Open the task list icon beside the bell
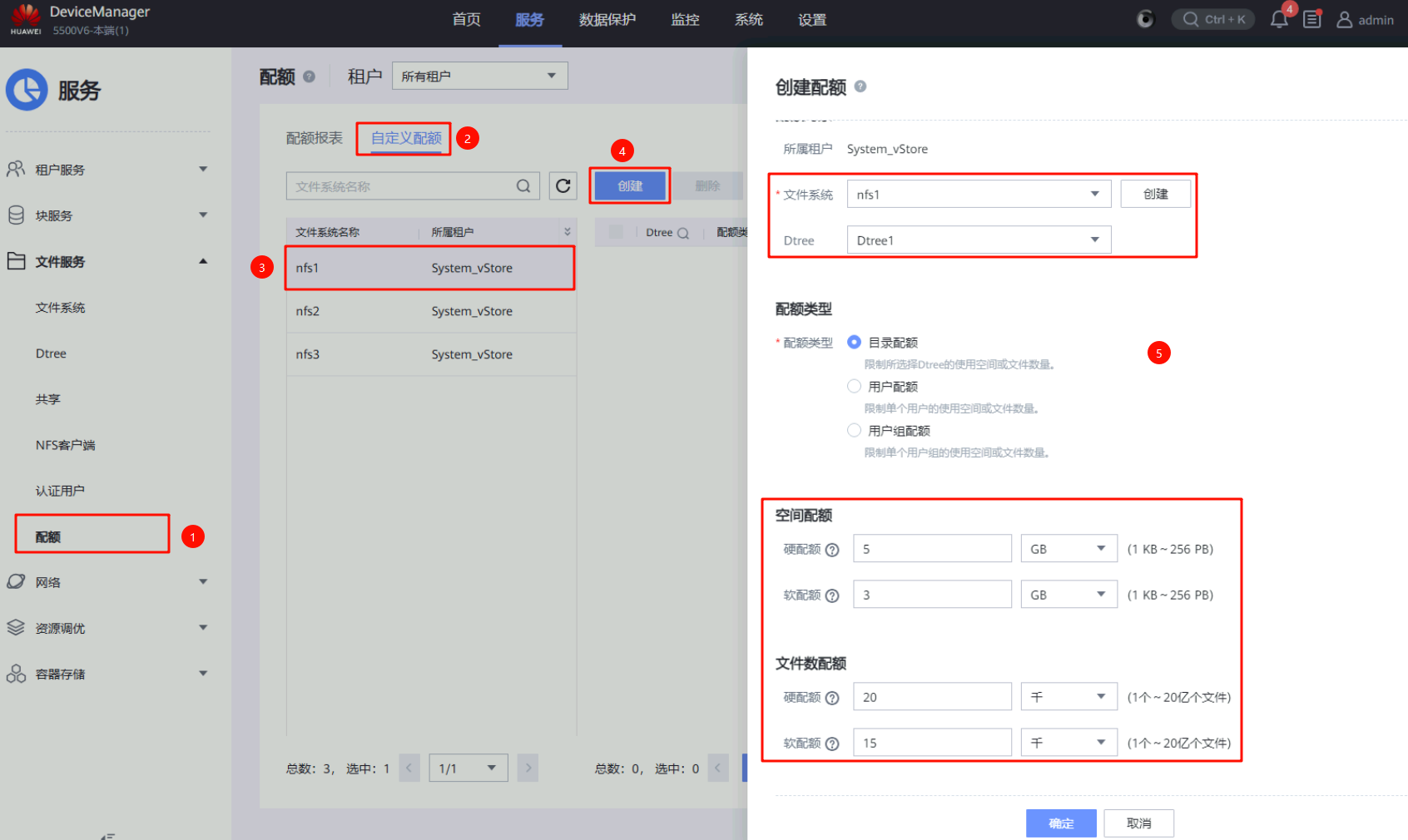 (1312, 20)
